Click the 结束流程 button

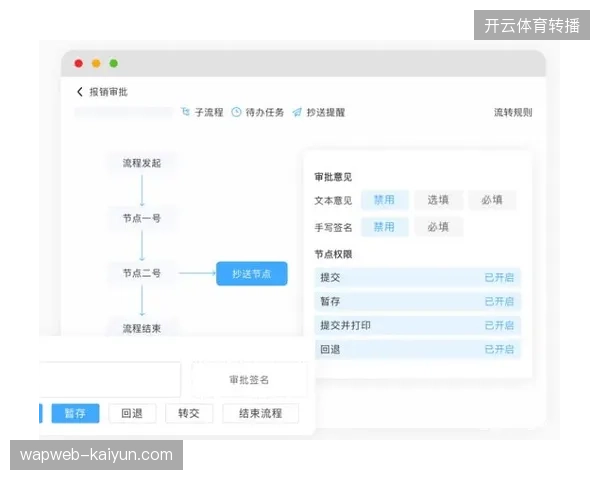[x=260, y=413]
